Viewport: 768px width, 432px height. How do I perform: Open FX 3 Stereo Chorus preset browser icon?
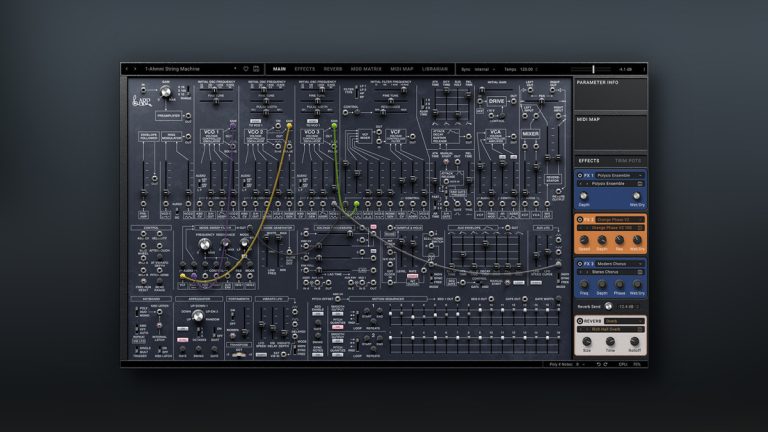coord(640,272)
